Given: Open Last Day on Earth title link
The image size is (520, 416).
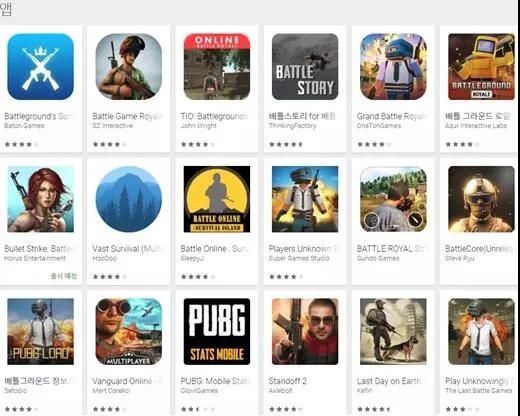Looking at the screenshot, I should 389,381.
